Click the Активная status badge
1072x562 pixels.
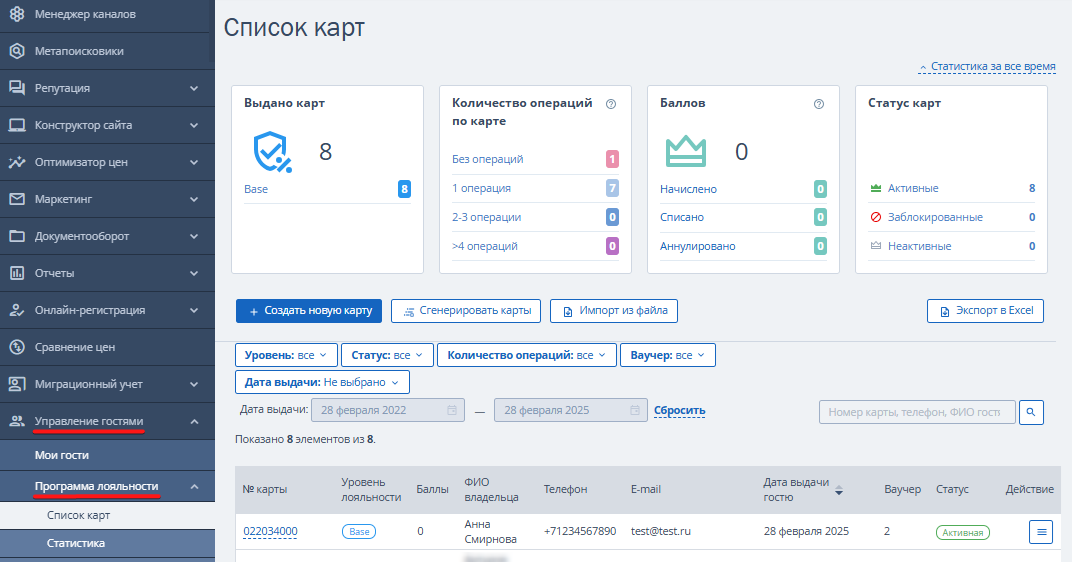963,532
